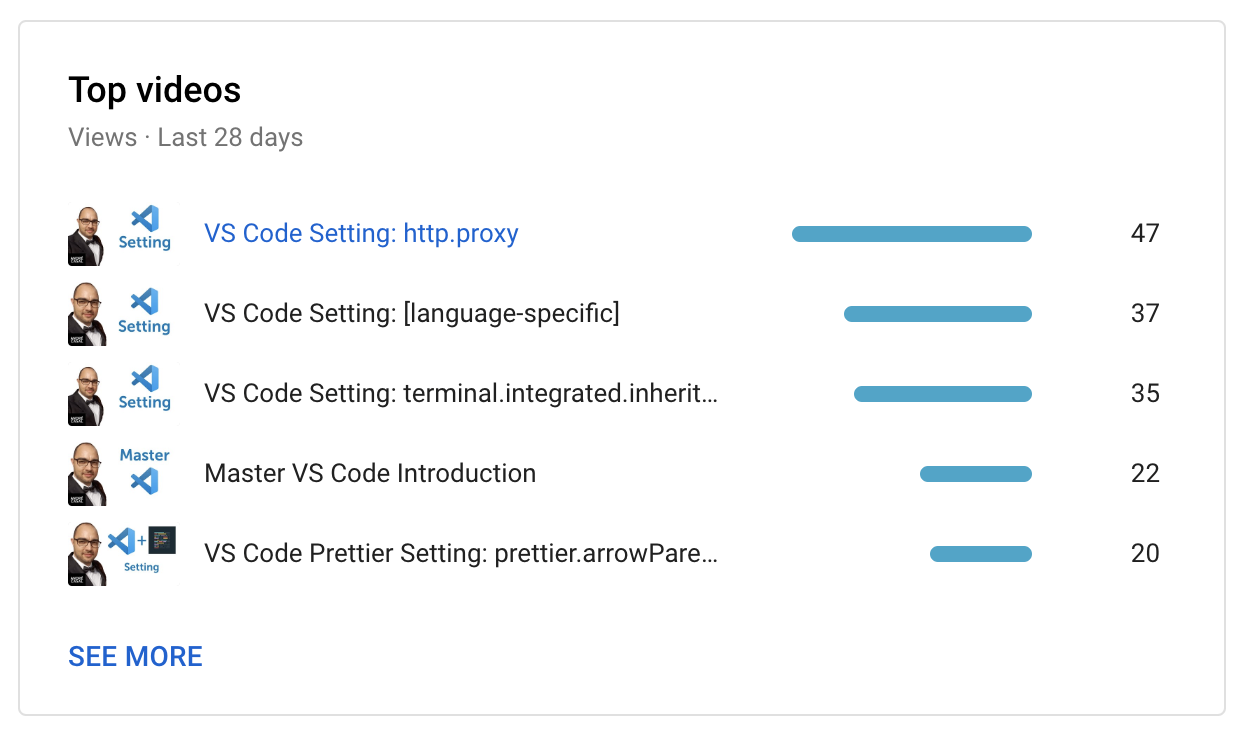Click the prettier.arrowParens video title
The height and width of the screenshot is (748, 1260).
coord(460,553)
